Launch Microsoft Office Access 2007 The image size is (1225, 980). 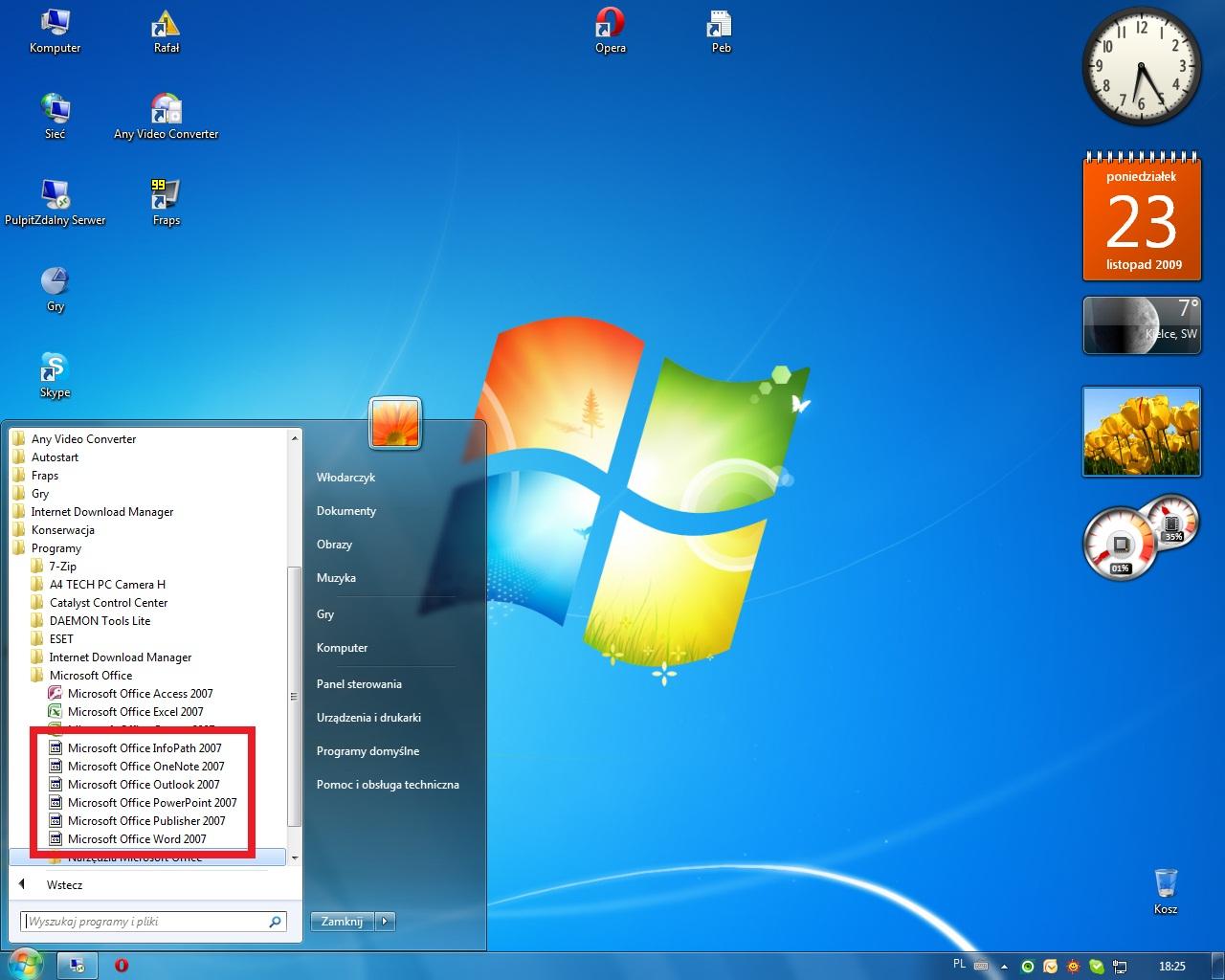pos(141,694)
